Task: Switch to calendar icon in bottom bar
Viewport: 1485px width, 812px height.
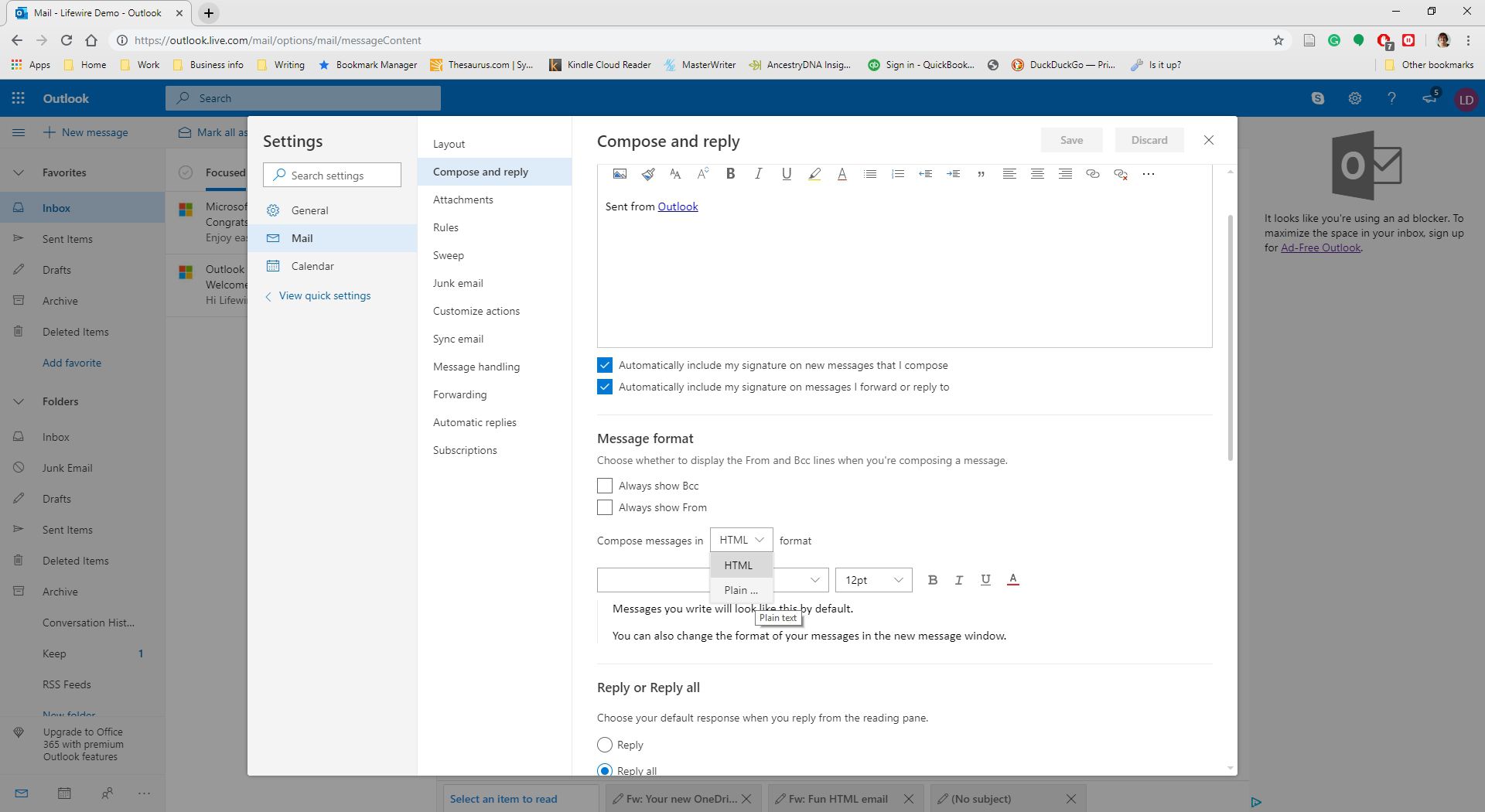Action: 64,793
